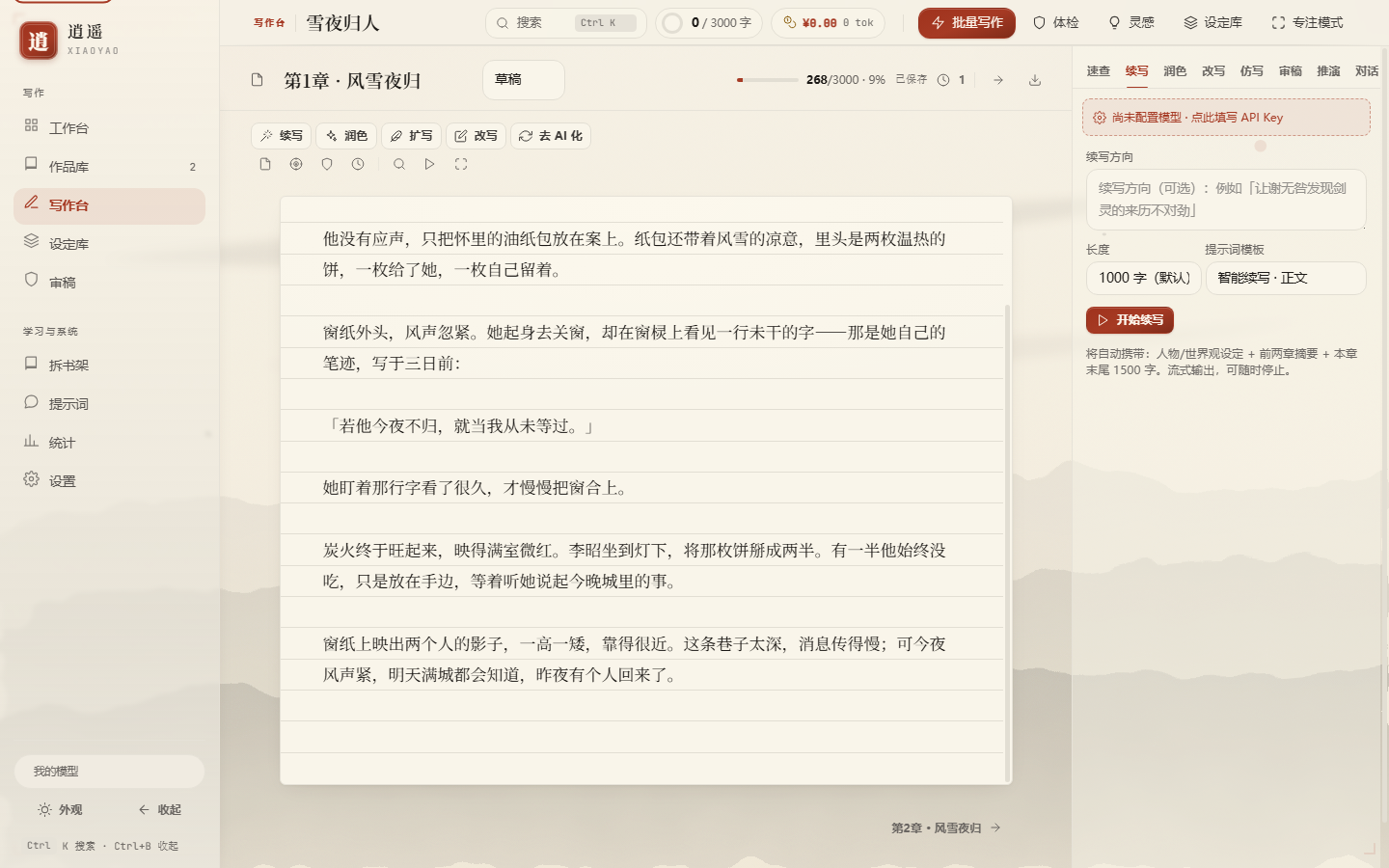Image resolution: width=1389 pixels, height=868 pixels.
Task: Go to 设定库 in the sidebar
Action: tap(109, 243)
